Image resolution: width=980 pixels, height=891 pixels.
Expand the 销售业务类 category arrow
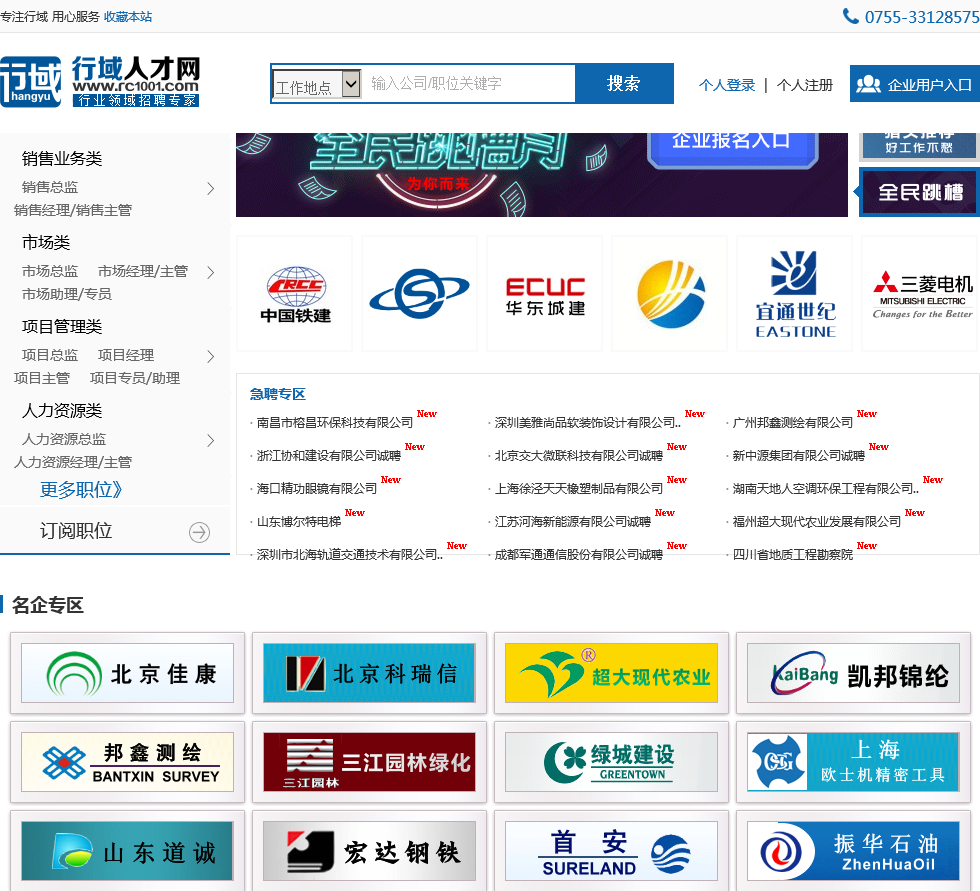[211, 189]
